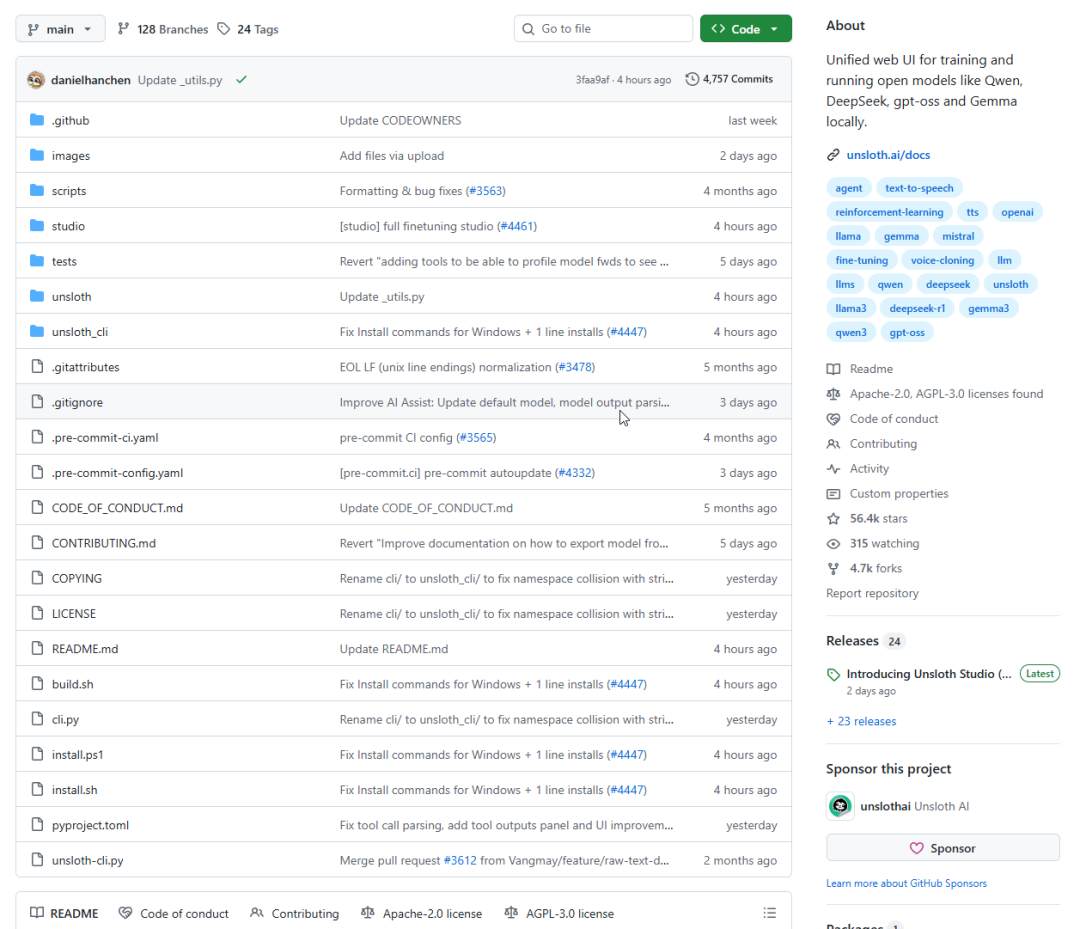Switch to the README tab
This screenshot has height=929, width=1080.
tap(64, 913)
